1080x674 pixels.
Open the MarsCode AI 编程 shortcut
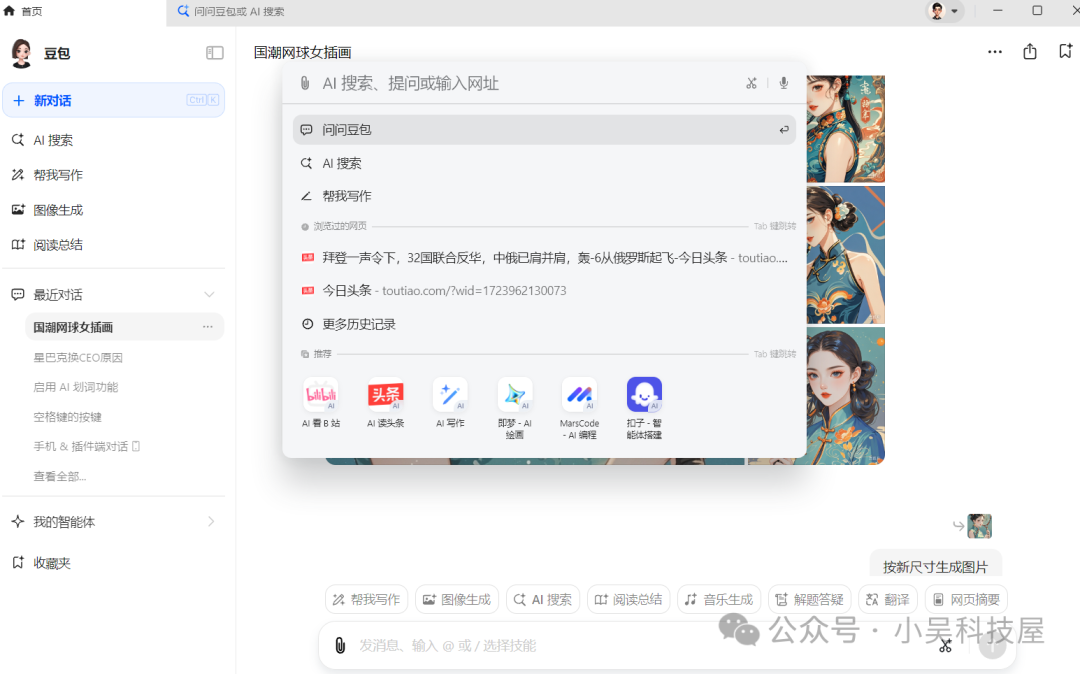tap(579, 395)
